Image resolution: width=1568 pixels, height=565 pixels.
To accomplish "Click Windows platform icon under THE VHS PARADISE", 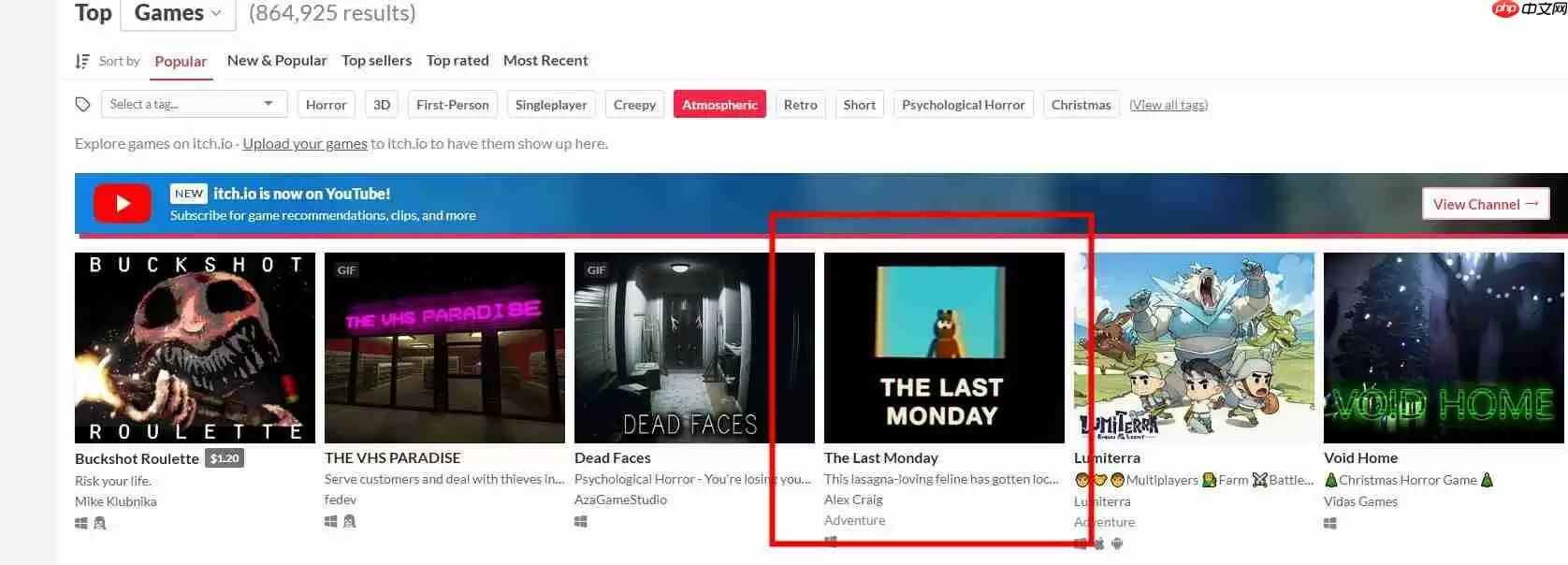I will 331,521.
